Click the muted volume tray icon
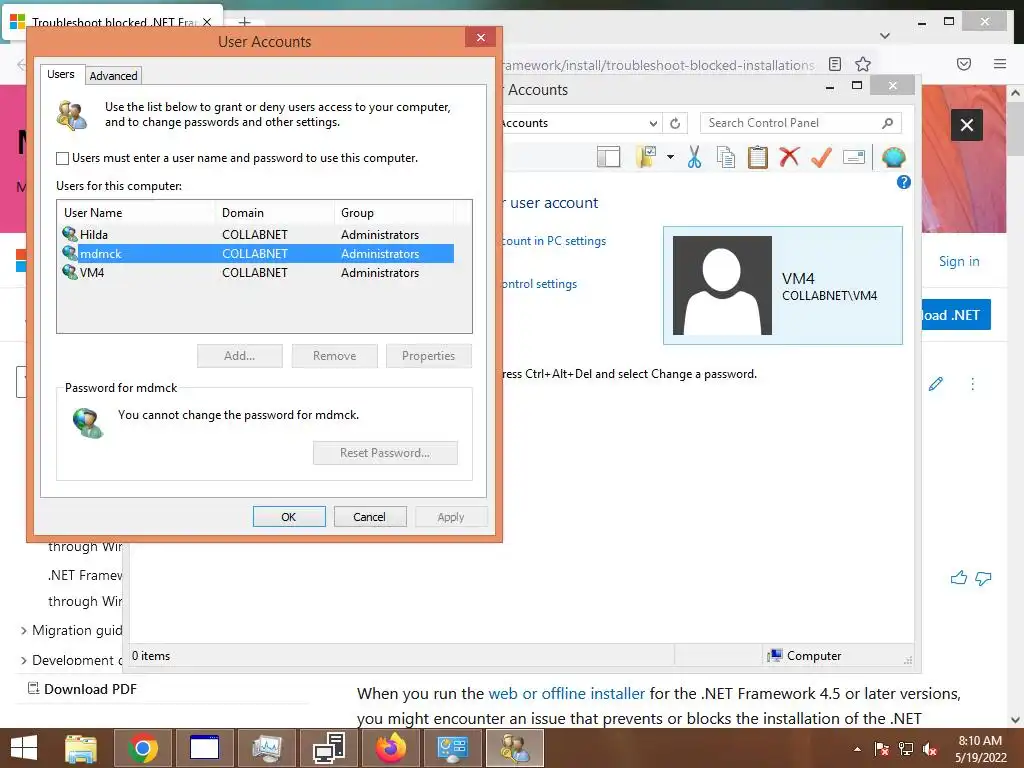 (929, 749)
